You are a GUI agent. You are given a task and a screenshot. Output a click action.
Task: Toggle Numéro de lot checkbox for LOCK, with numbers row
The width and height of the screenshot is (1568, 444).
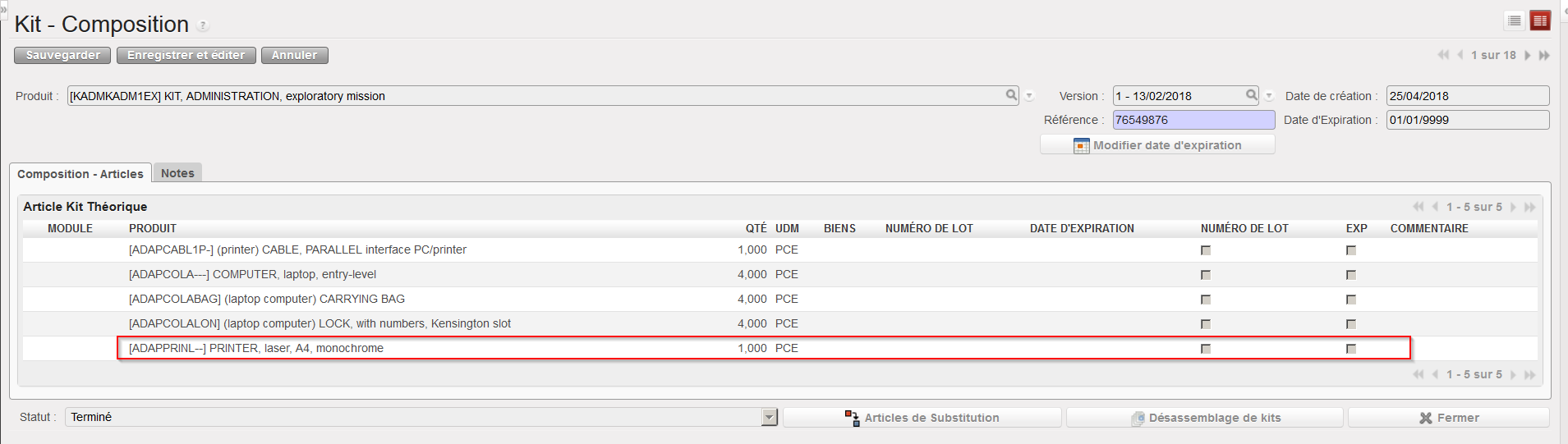pyautogui.click(x=1206, y=324)
